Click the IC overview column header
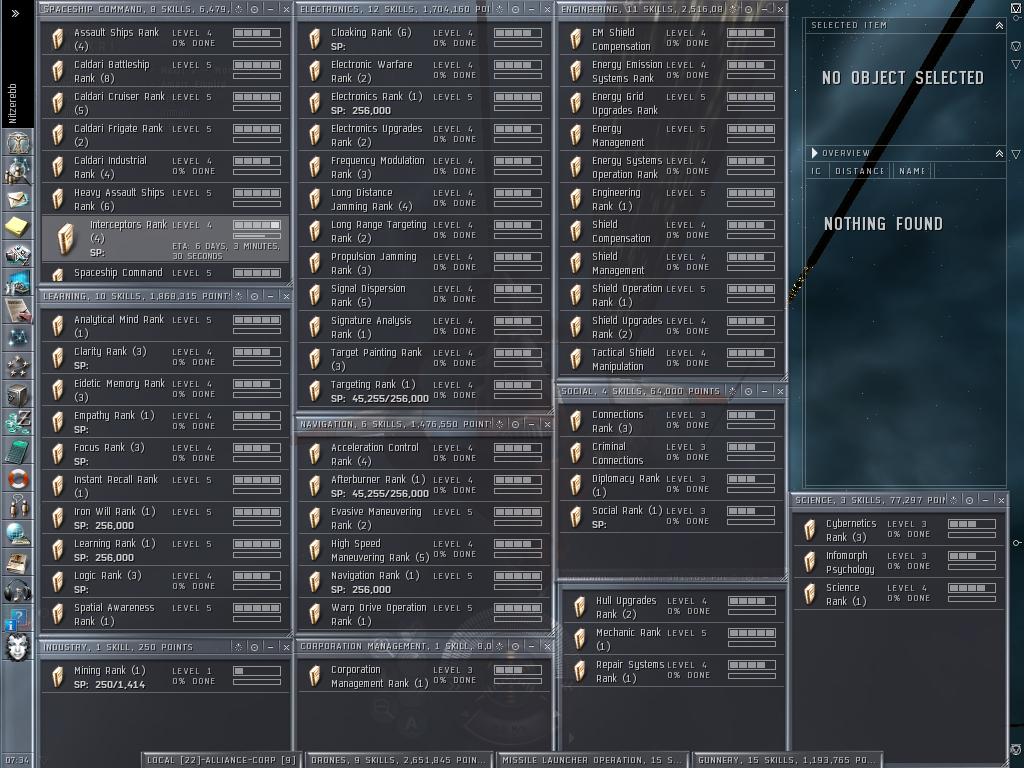The image size is (1024, 768). 816,171
